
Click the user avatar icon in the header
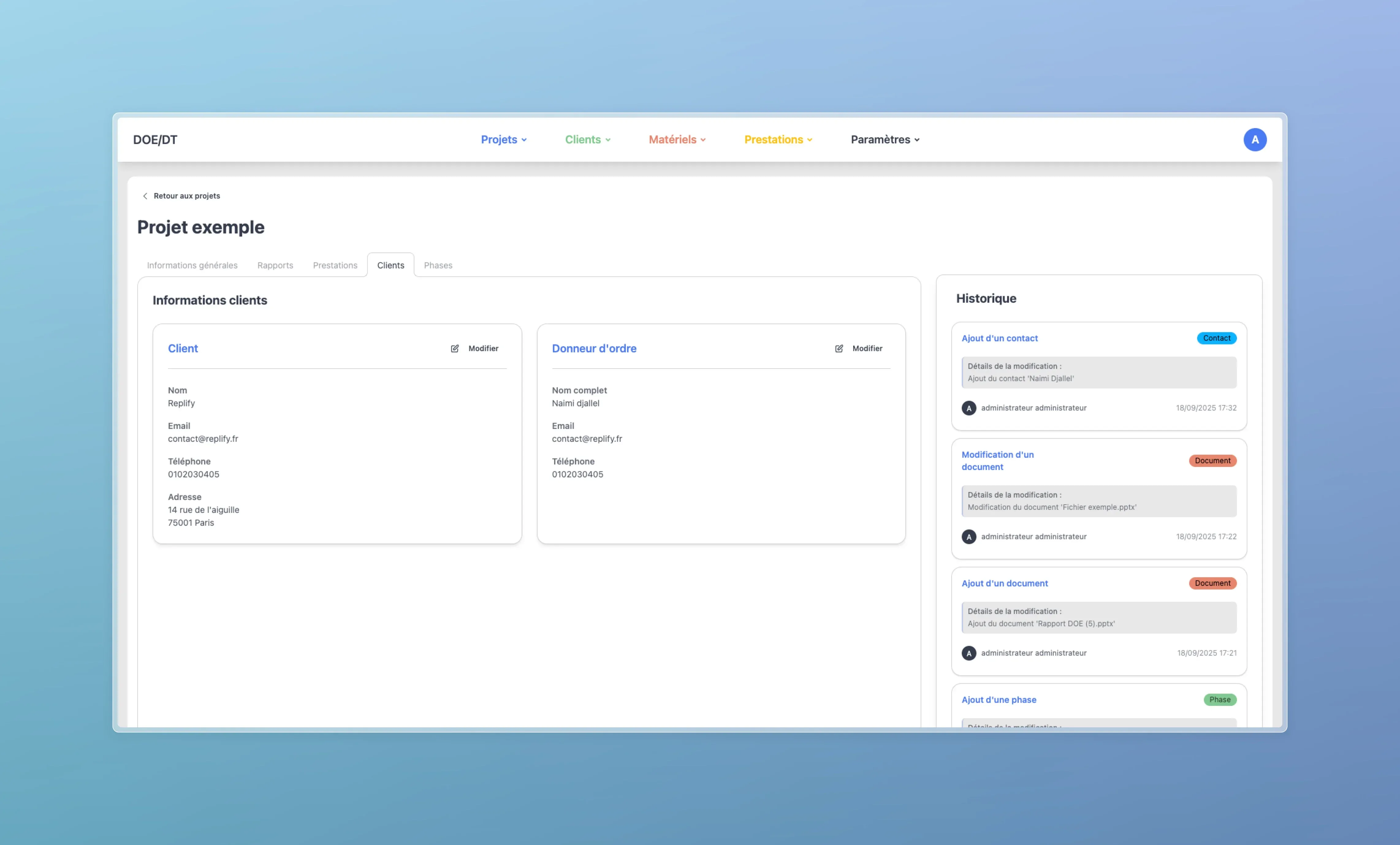pos(1254,140)
